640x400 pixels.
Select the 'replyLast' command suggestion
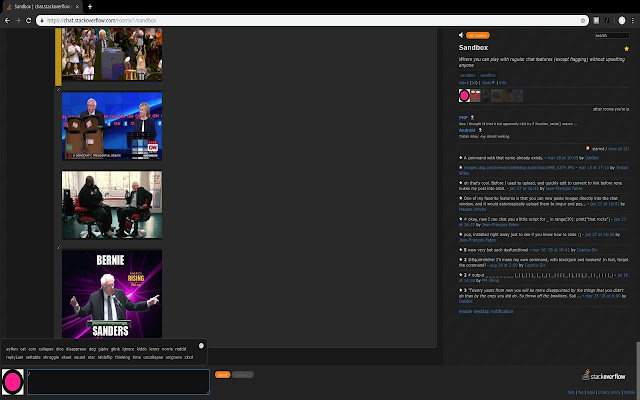tap(14, 358)
